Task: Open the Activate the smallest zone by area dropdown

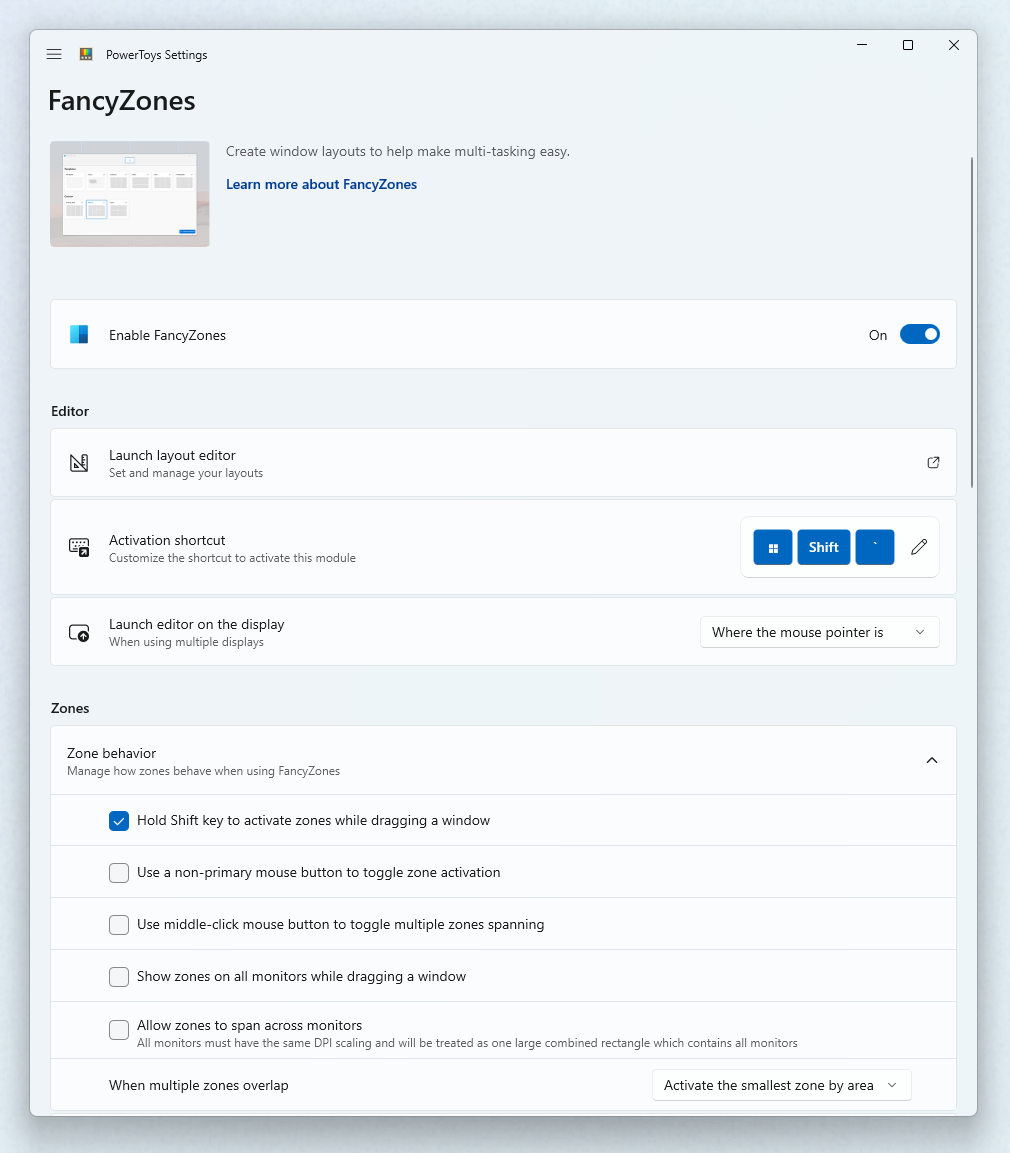Action: coord(781,1084)
